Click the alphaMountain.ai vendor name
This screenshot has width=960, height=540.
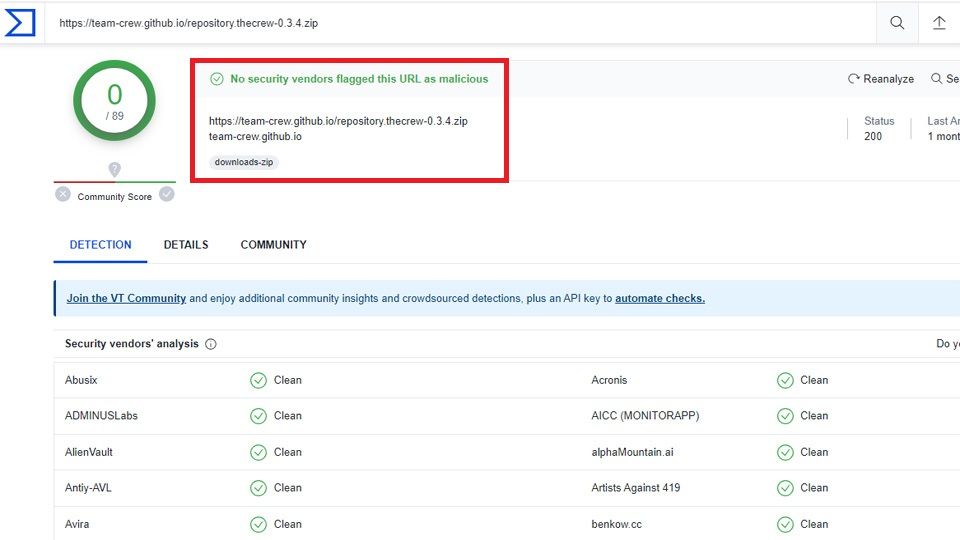(x=632, y=452)
